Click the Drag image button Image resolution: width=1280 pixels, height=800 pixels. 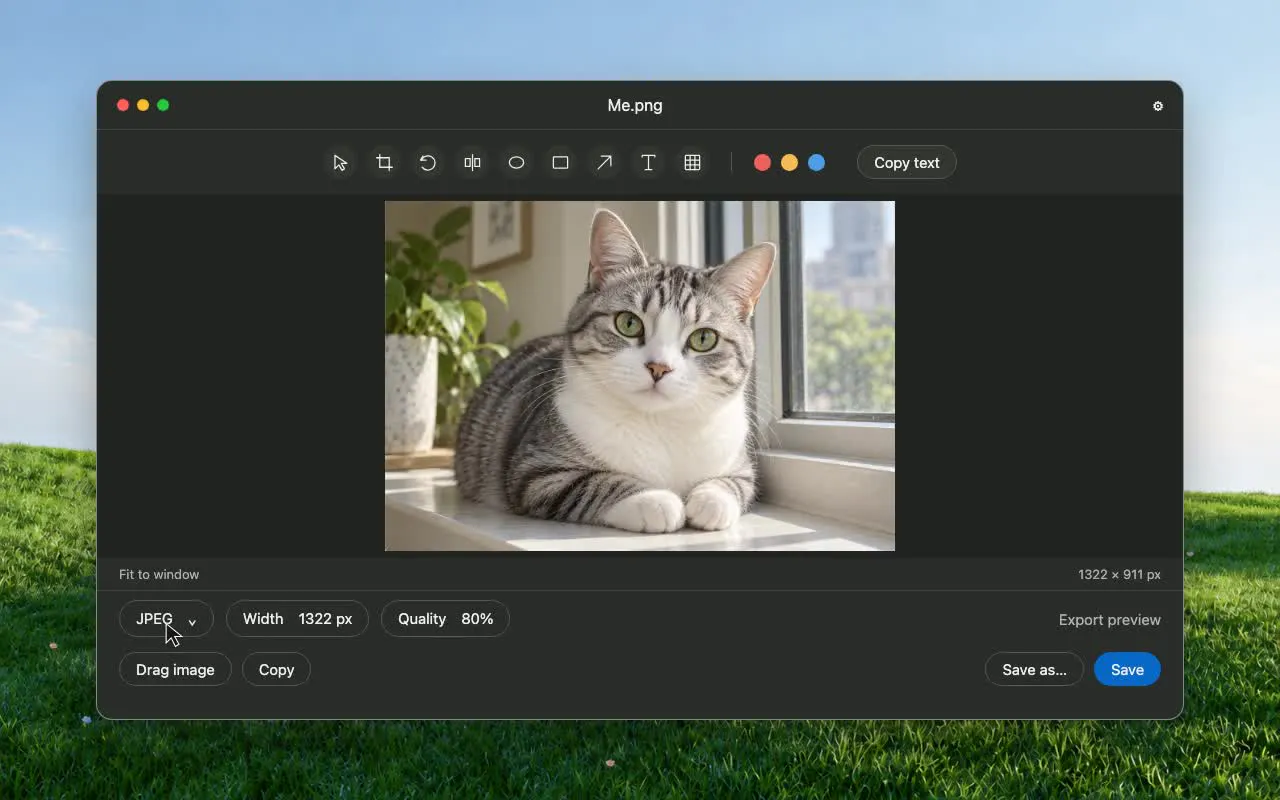click(x=175, y=670)
